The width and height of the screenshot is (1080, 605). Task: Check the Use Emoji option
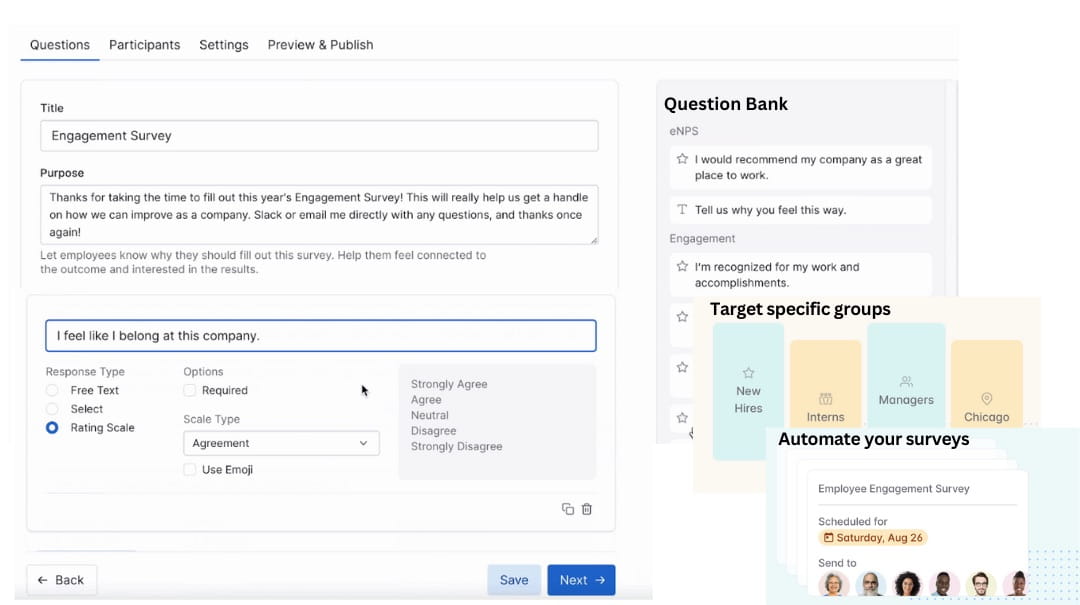[x=189, y=469]
